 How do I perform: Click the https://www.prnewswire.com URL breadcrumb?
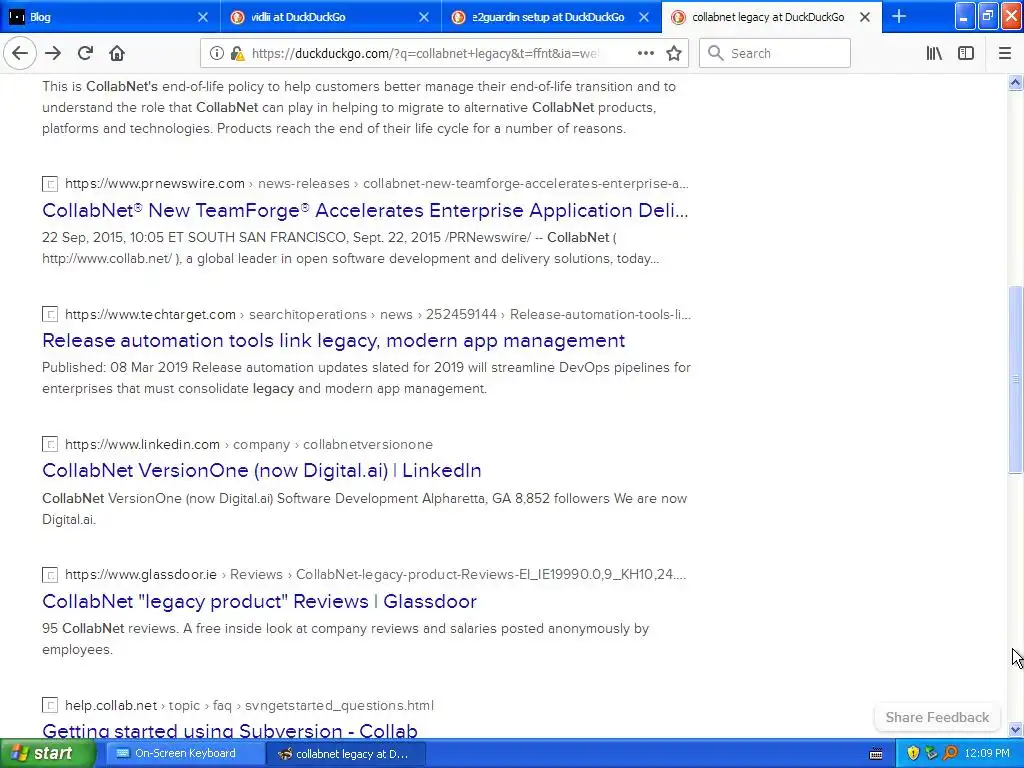pos(155,184)
